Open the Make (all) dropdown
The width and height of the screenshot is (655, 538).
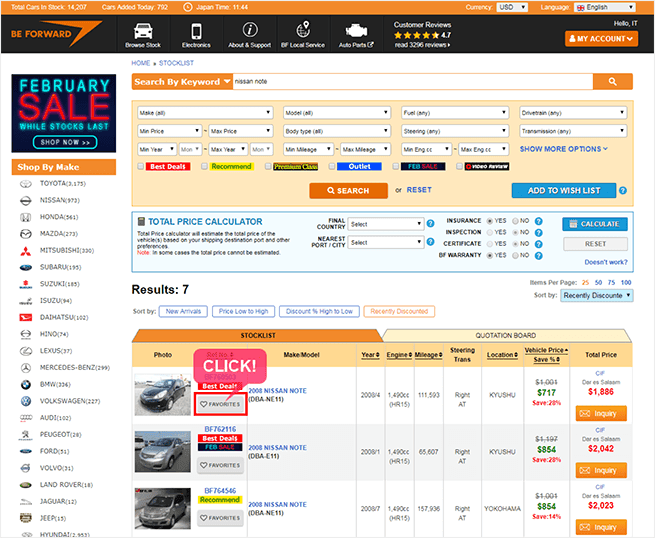tap(205, 113)
